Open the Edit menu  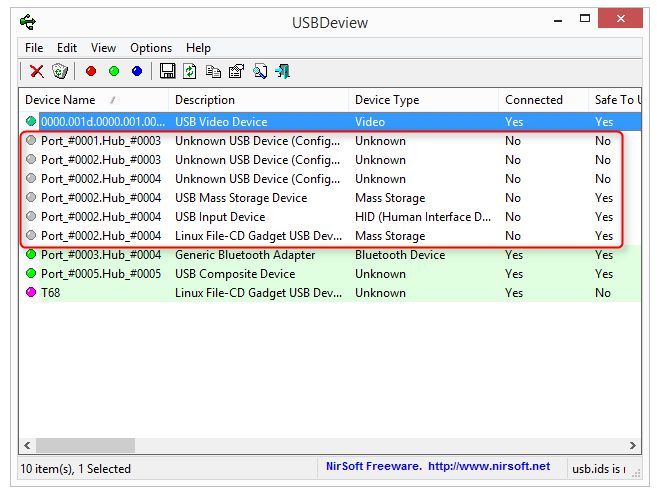tap(67, 48)
